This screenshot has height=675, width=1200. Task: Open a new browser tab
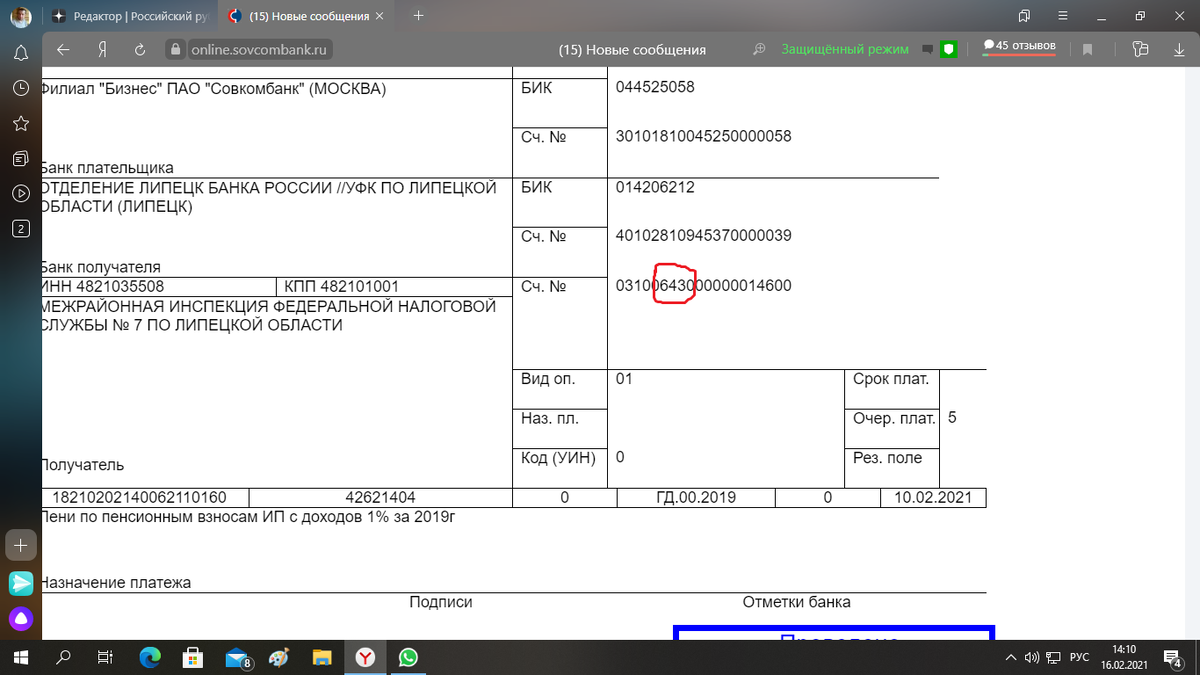(418, 16)
